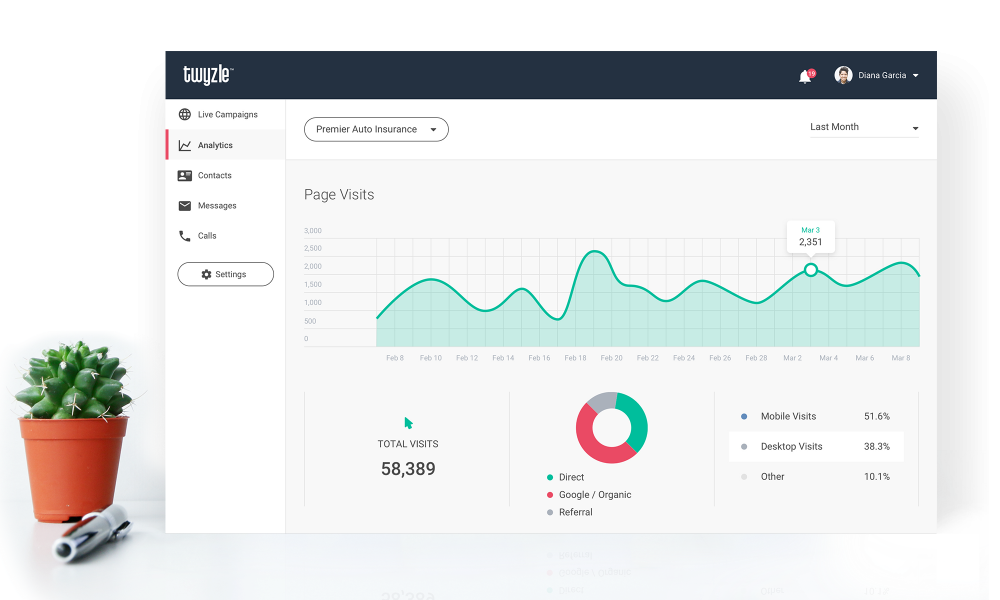The image size is (1000, 600).
Task: Click the traffic sources donut chart
Action: pyautogui.click(x=611, y=428)
